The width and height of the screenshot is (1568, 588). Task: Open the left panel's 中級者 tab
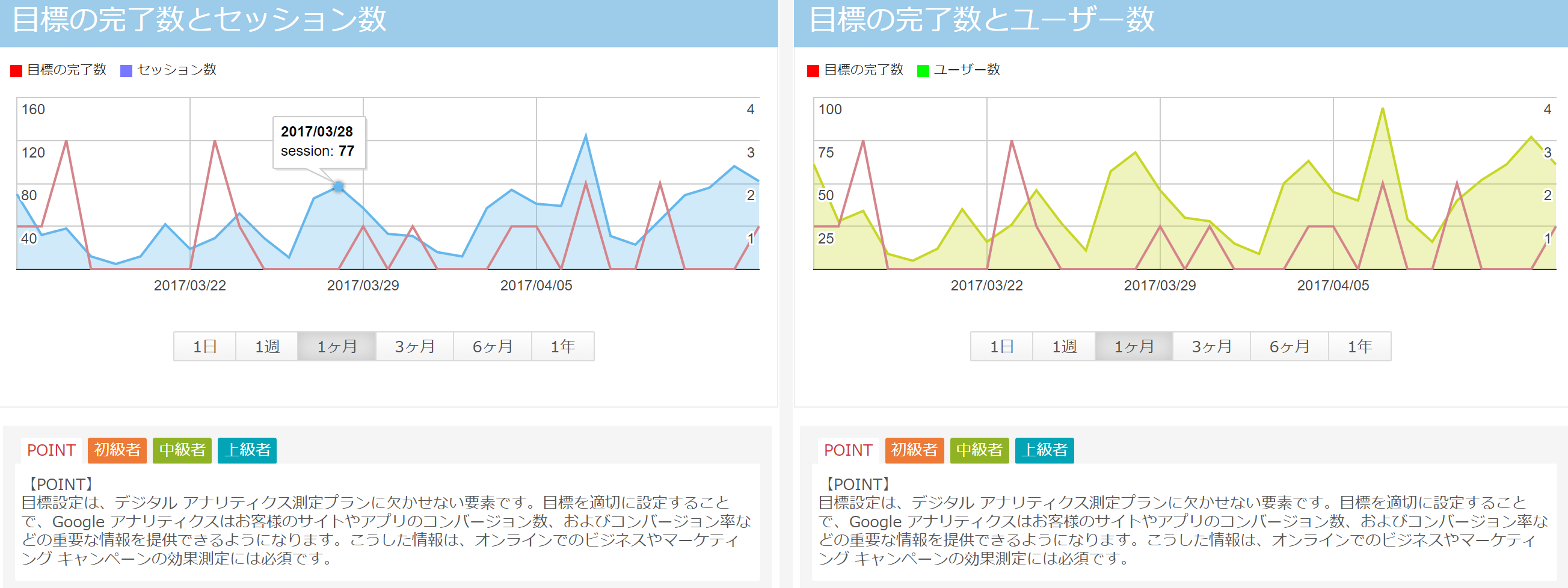coord(182,450)
